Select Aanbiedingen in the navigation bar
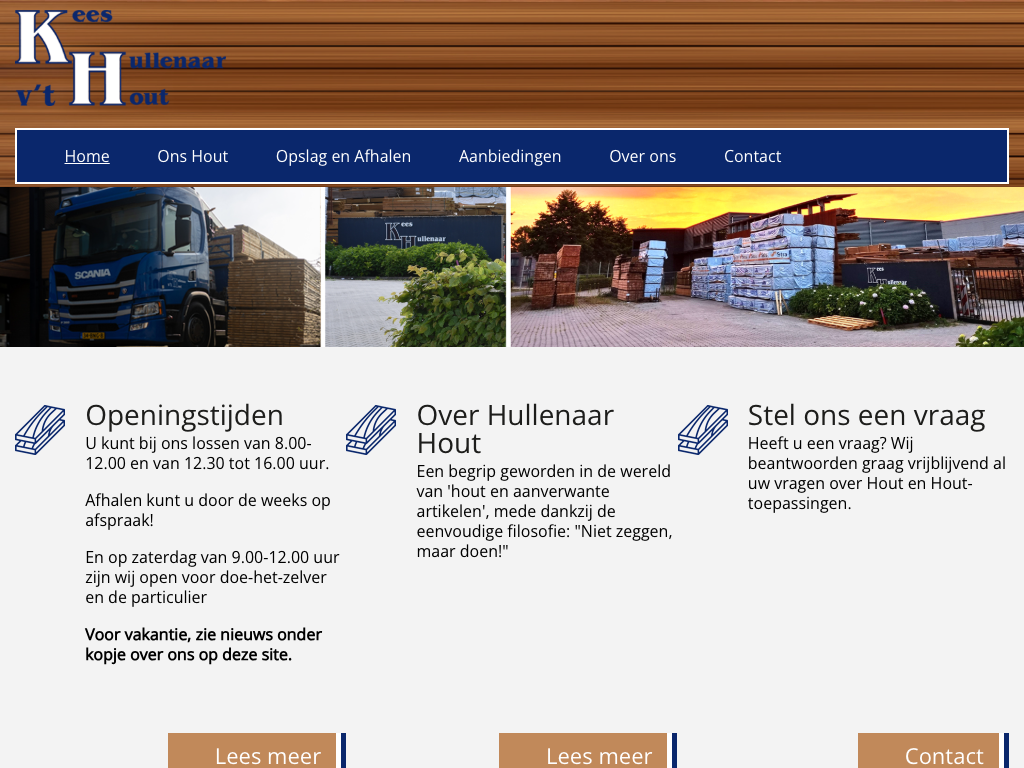The height and width of the screenshot is (768, 1024). pos(510,156)
